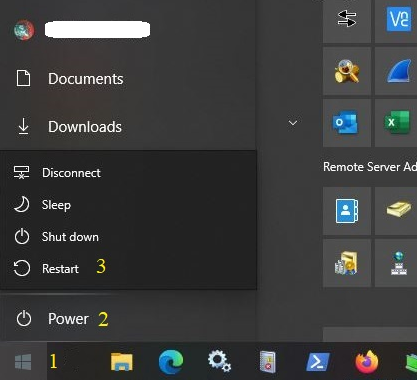Select Restart in power menu
The image size is (417, 380).
pyautogui.click(x=128, y=268)
